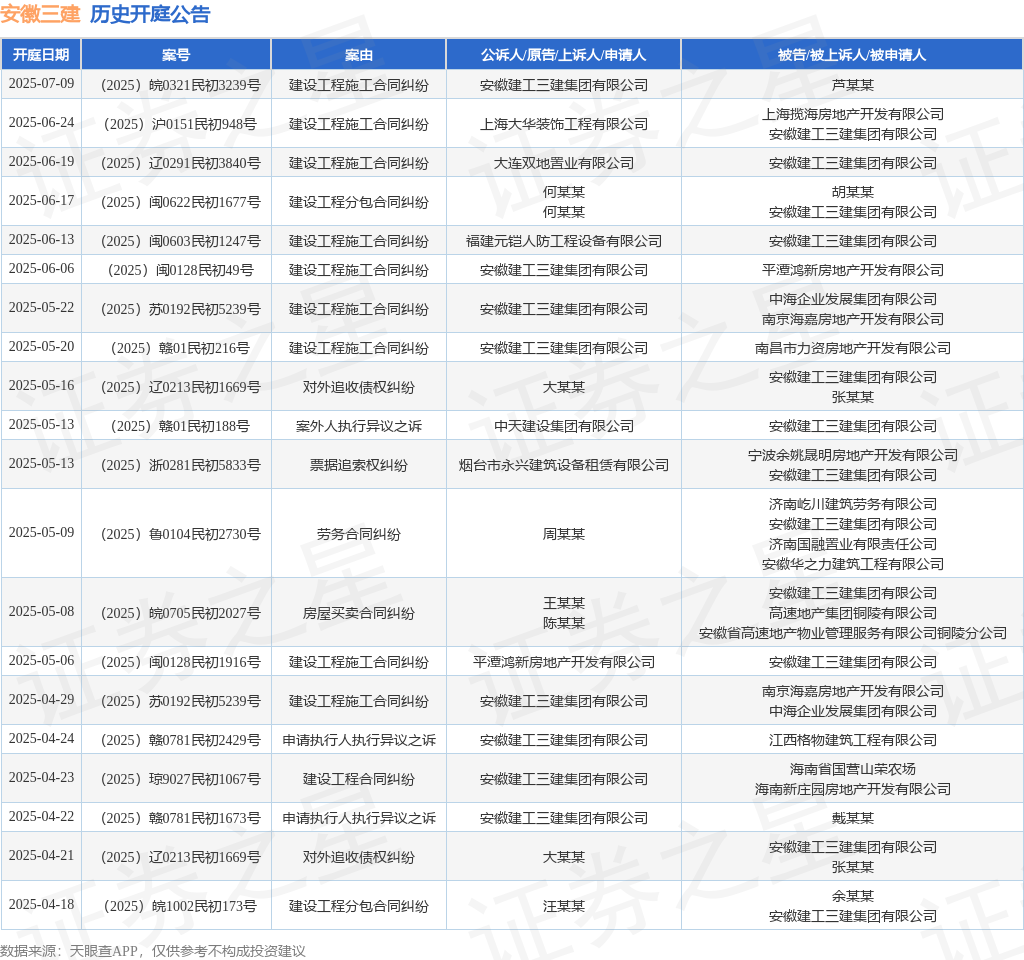
Task: Click defendant 戴某某
Action: 852,818
